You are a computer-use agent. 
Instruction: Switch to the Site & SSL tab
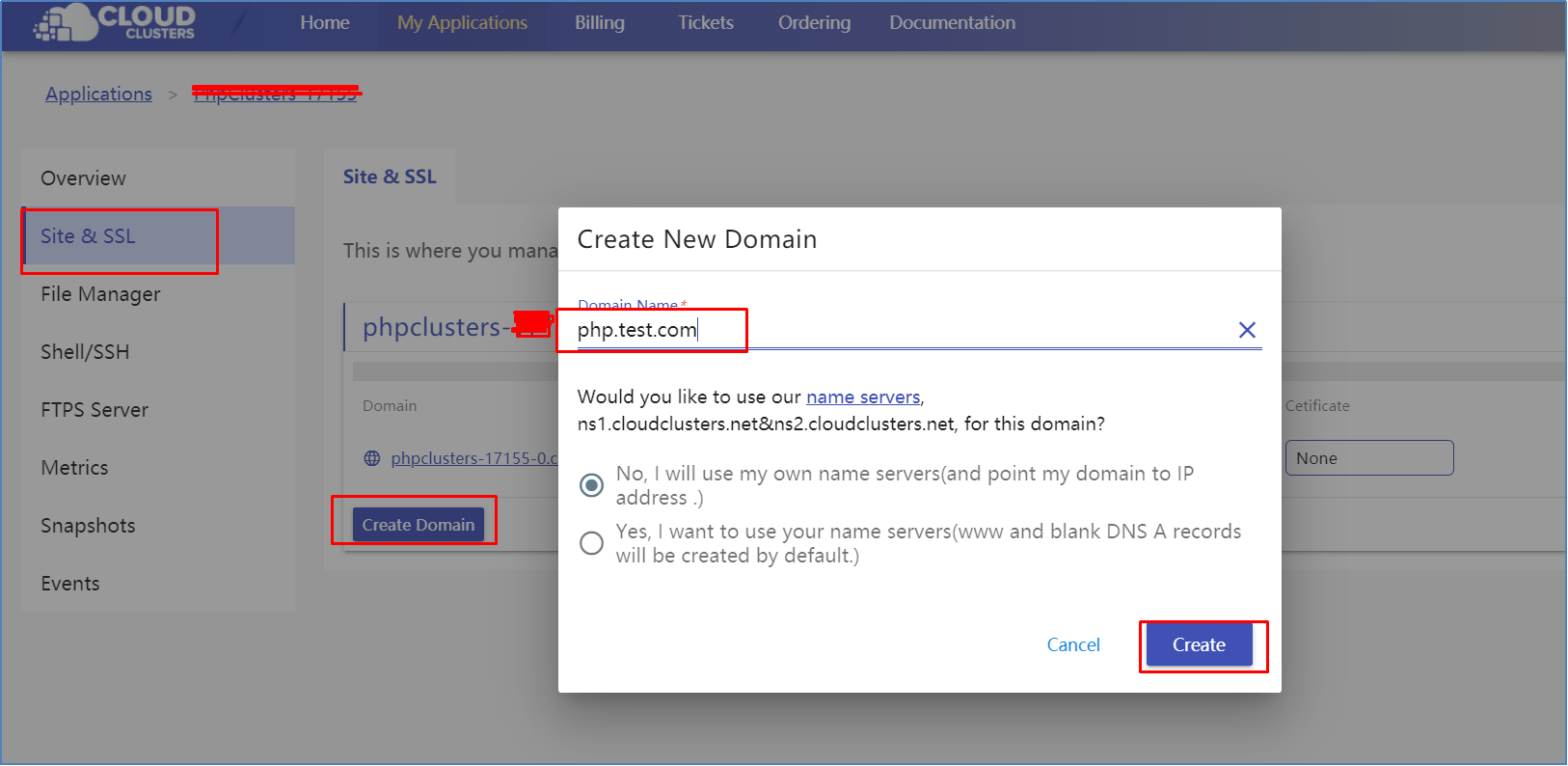390,177
